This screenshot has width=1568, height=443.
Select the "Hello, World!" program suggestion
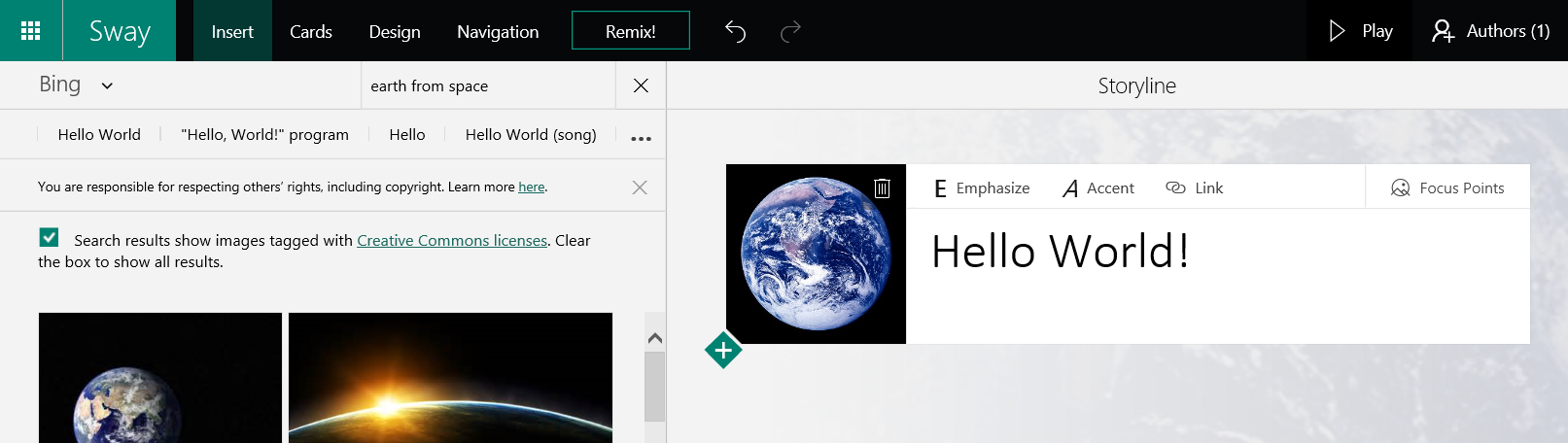pos(265,134)
